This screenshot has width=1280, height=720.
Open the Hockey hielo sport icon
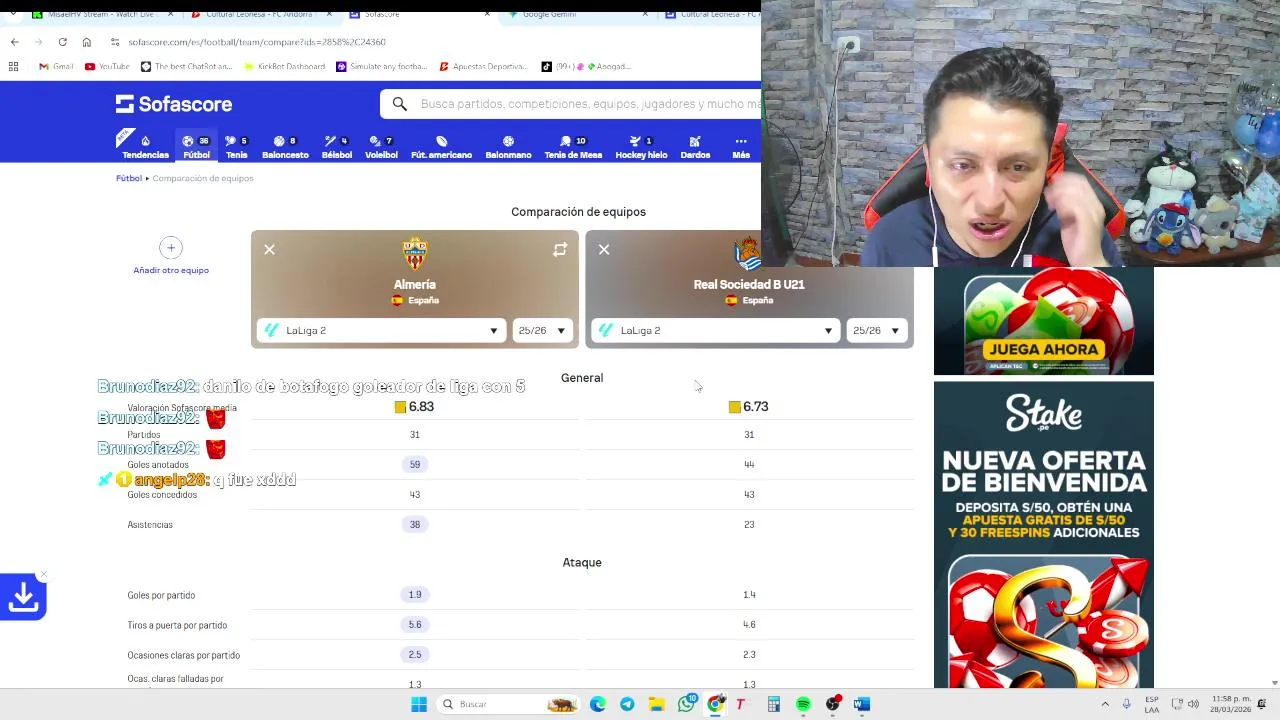641,147
